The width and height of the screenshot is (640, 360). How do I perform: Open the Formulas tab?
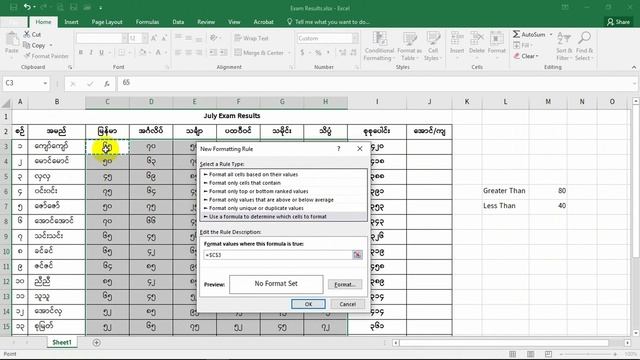[x=147, y=22]
